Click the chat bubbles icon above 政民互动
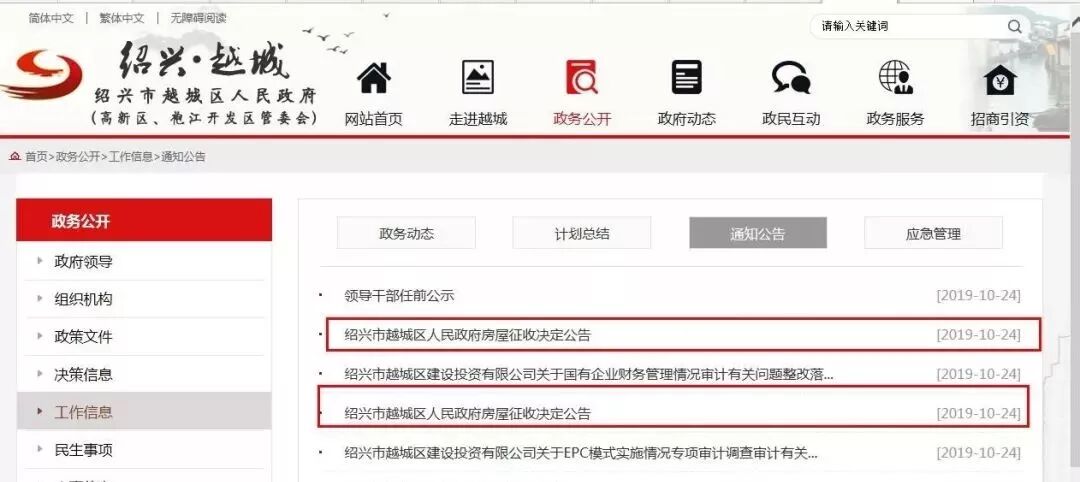 coord(791,77)
